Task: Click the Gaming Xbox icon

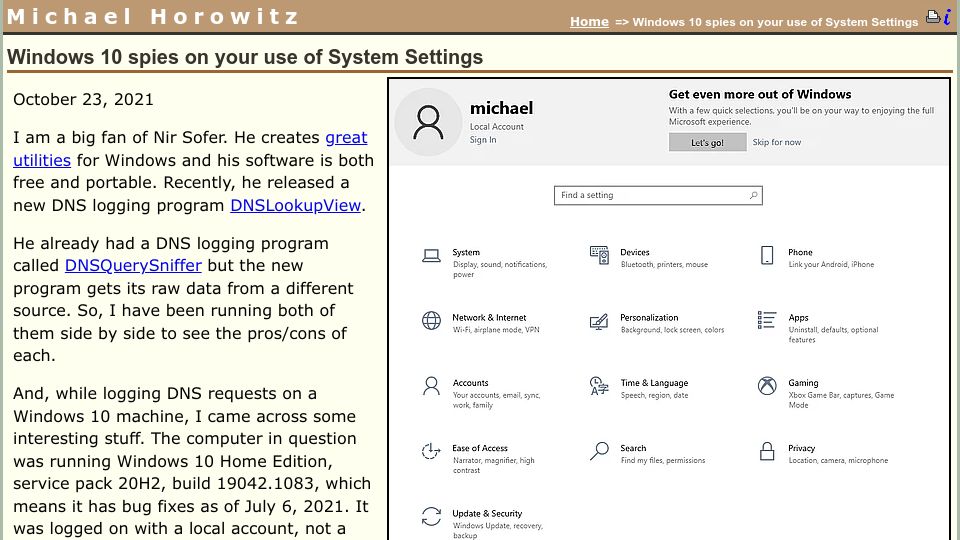Action: coord(767,386)
